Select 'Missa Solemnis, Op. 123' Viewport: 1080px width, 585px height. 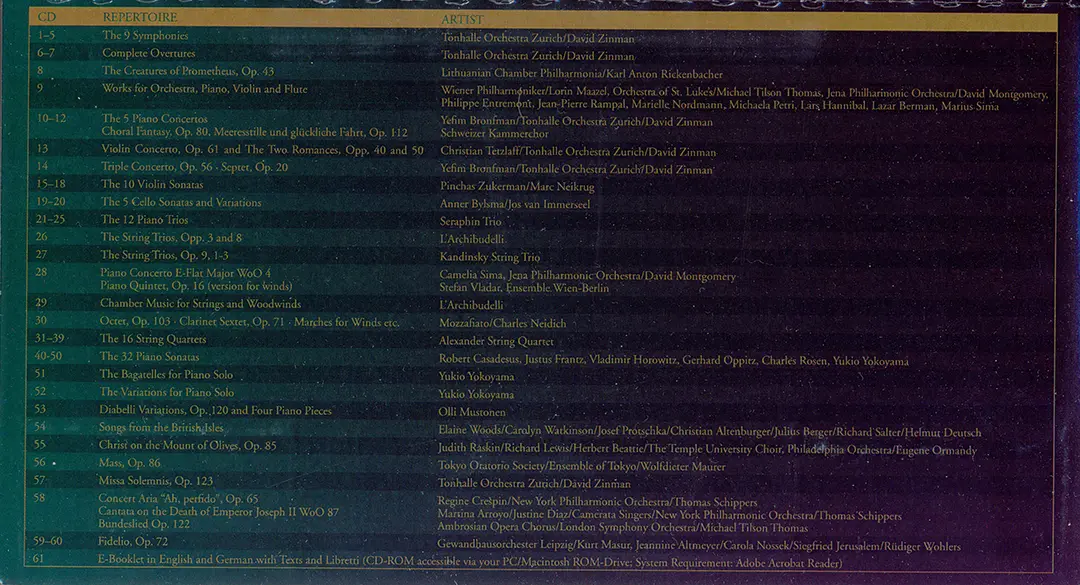point(156,481)
